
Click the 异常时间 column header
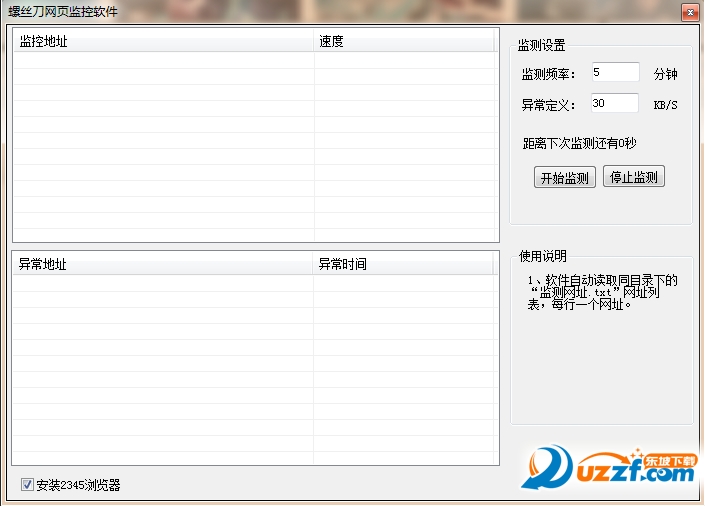[404, 264]
